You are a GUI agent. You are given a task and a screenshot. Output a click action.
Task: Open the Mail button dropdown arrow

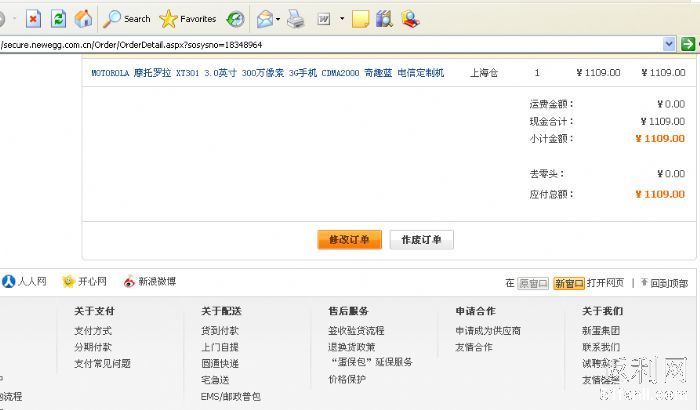click(278, 18)
